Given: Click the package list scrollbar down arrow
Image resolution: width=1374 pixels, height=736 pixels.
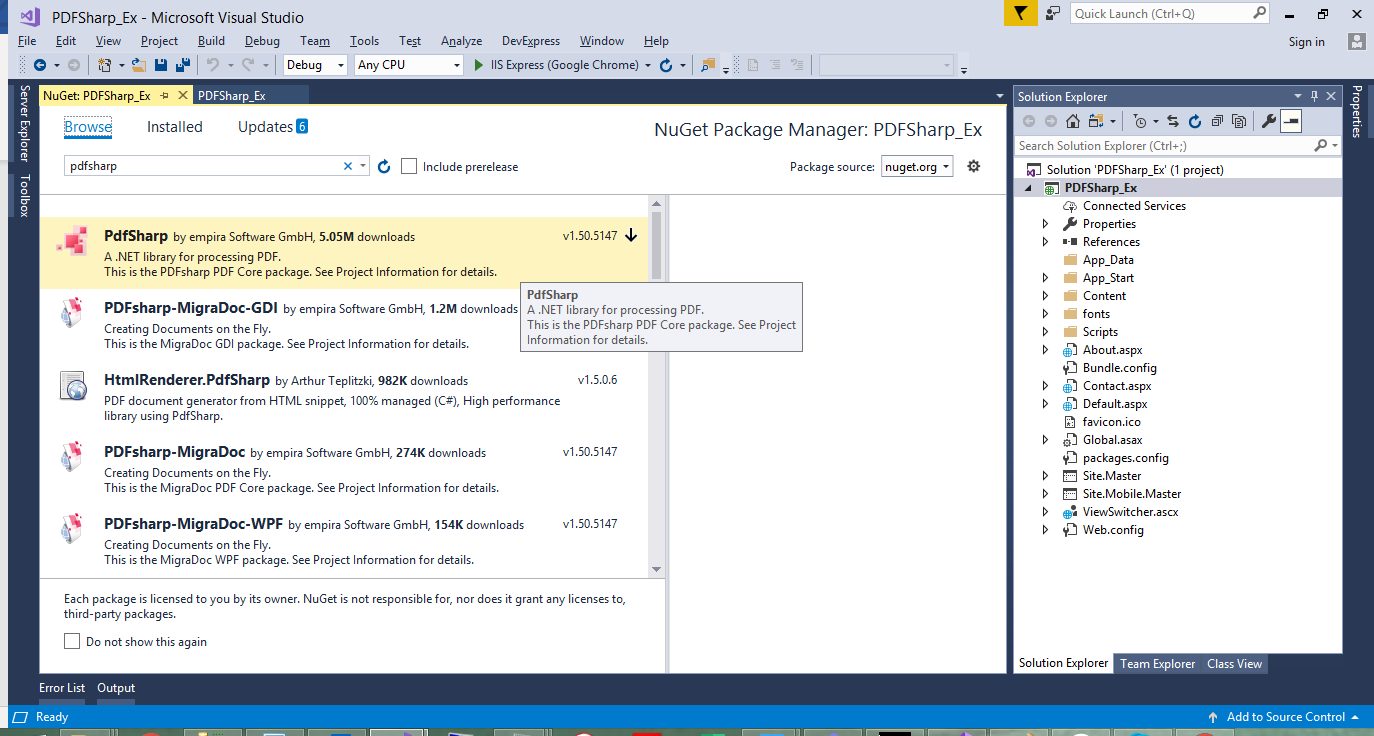Looking at the screenshot, I should click(656, 569).
